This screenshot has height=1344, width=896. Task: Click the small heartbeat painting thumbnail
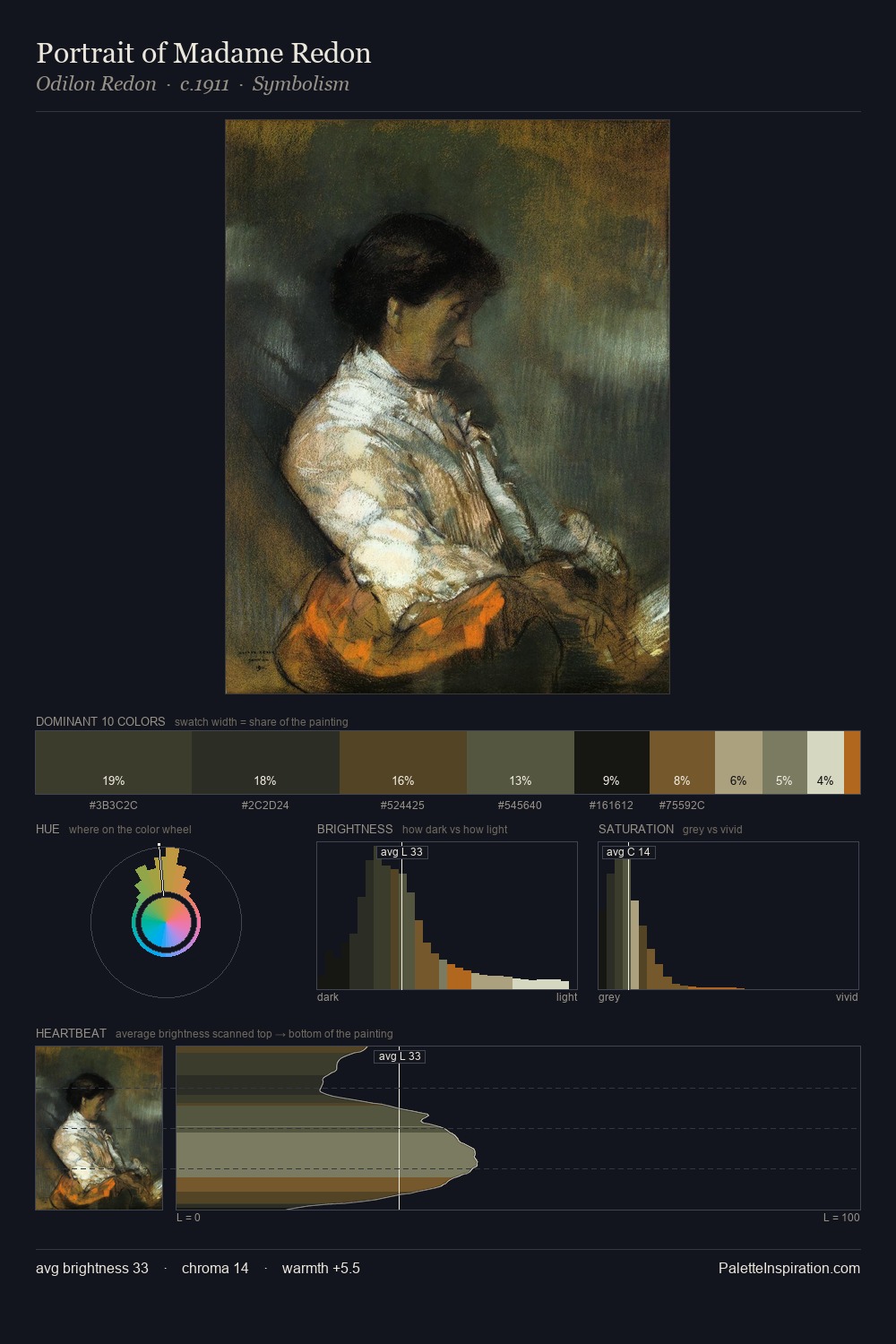tap(99, 1128)
